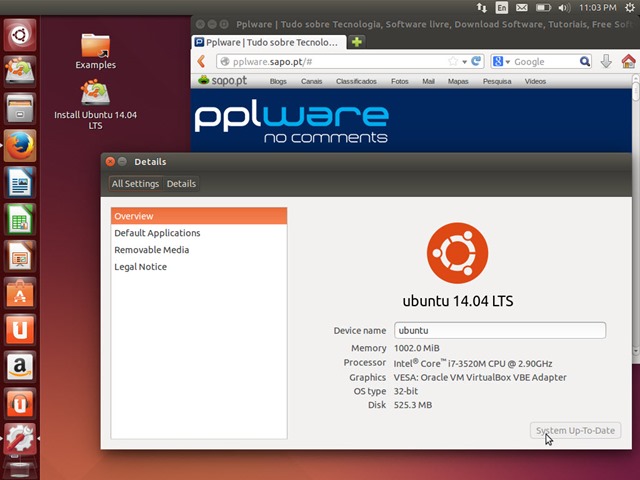Go to Firefox home page icon

coord(629,61)
